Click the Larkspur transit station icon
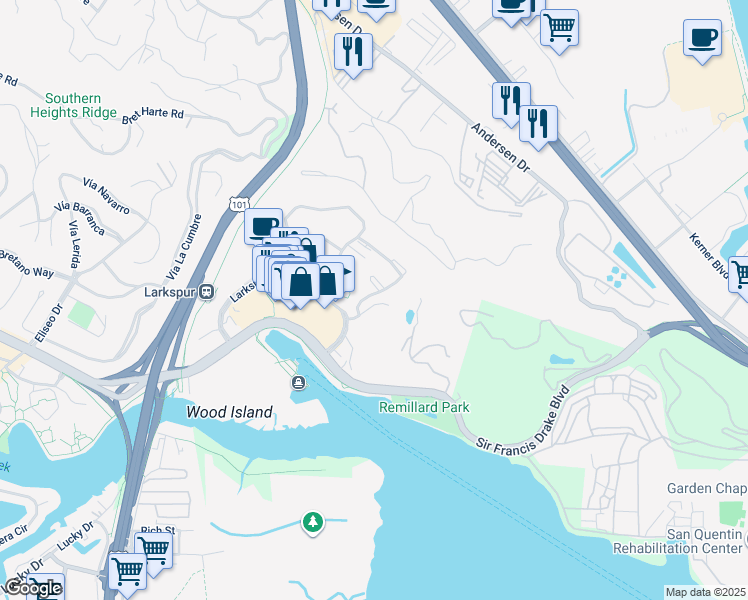The height and width of the screenshot is (600, 748). point(207,291)
